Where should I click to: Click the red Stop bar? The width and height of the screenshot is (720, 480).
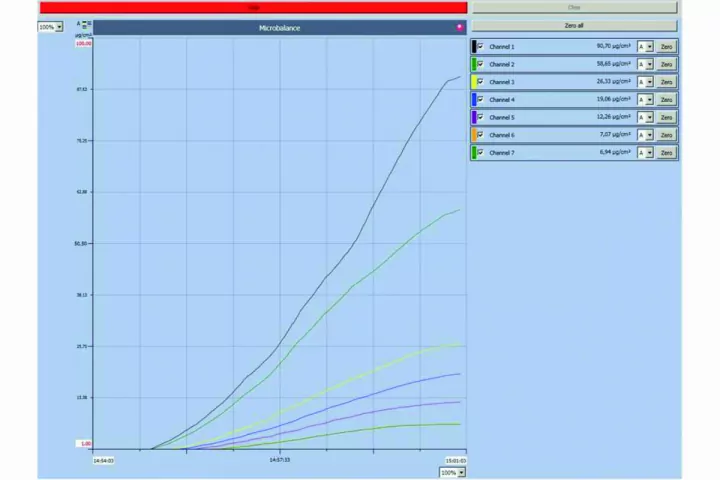point(253,7)
